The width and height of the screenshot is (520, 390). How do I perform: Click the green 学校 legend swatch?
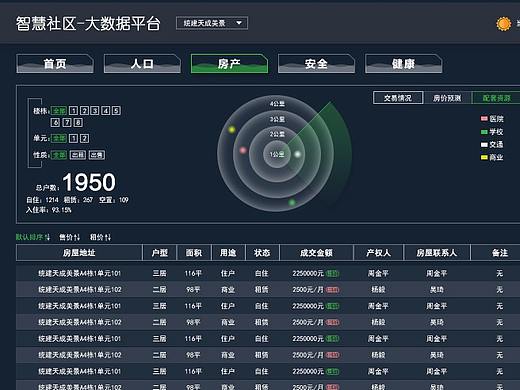(x=484, y=132)
